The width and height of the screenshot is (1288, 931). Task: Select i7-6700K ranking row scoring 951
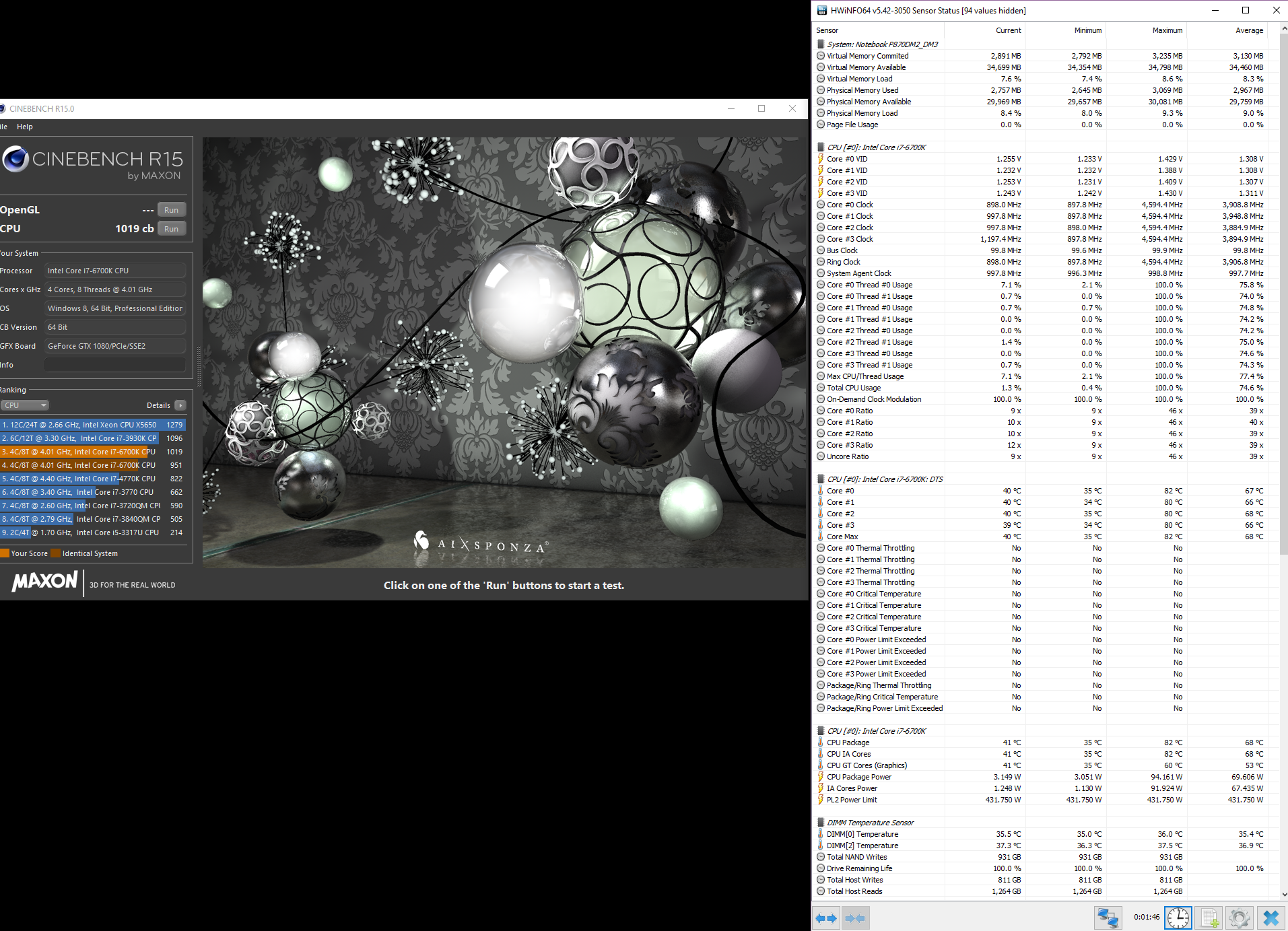pos(93,465)
